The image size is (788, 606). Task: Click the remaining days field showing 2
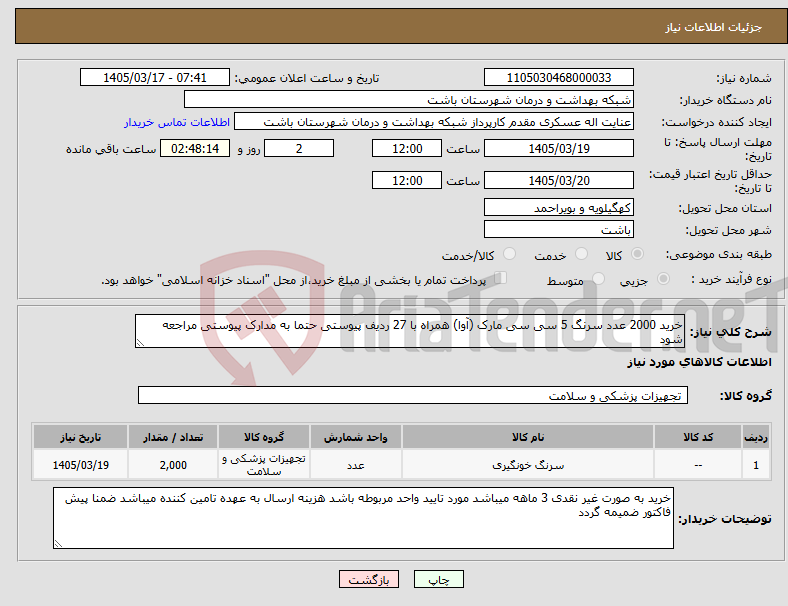coord(299,149)
